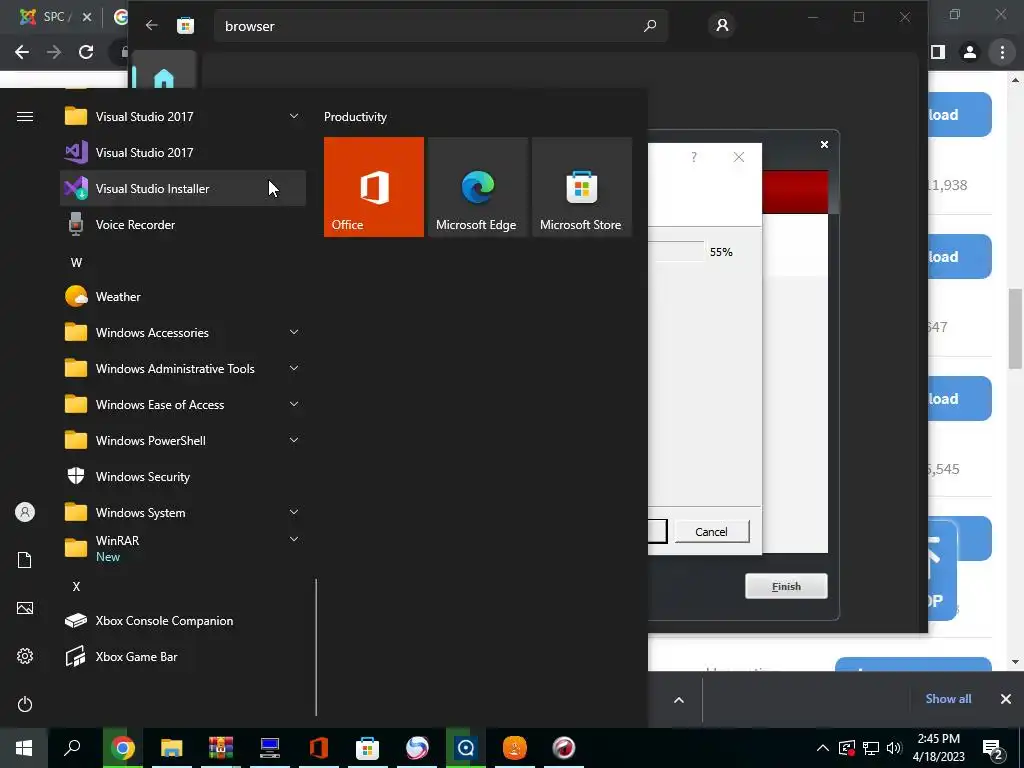Image resolution: width=1024 pixels, height=768 pixels.
Task: Open Settings gear in Start menu
Action: (x=25, y=656)
